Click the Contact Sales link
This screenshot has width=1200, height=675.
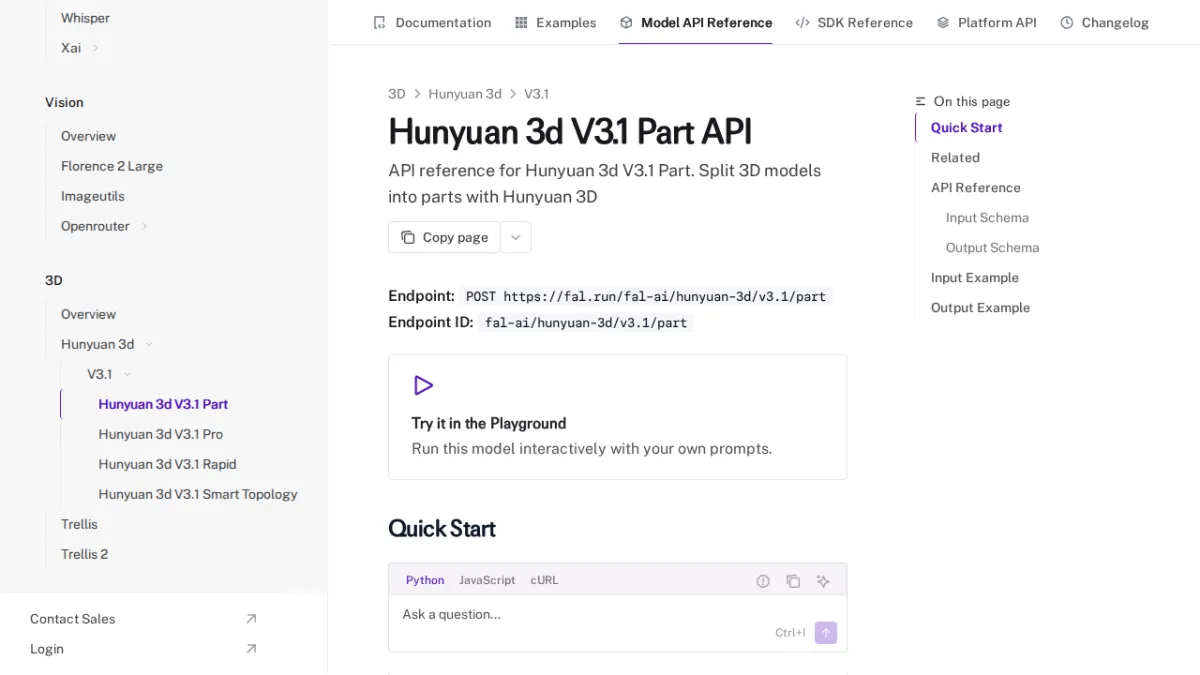tap(72, 619)
